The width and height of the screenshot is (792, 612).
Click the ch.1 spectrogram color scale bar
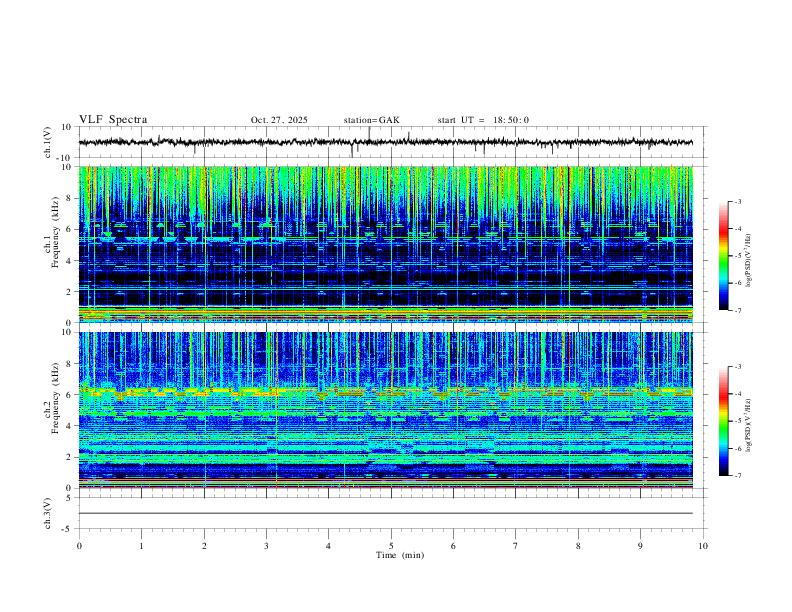[724, 256]
